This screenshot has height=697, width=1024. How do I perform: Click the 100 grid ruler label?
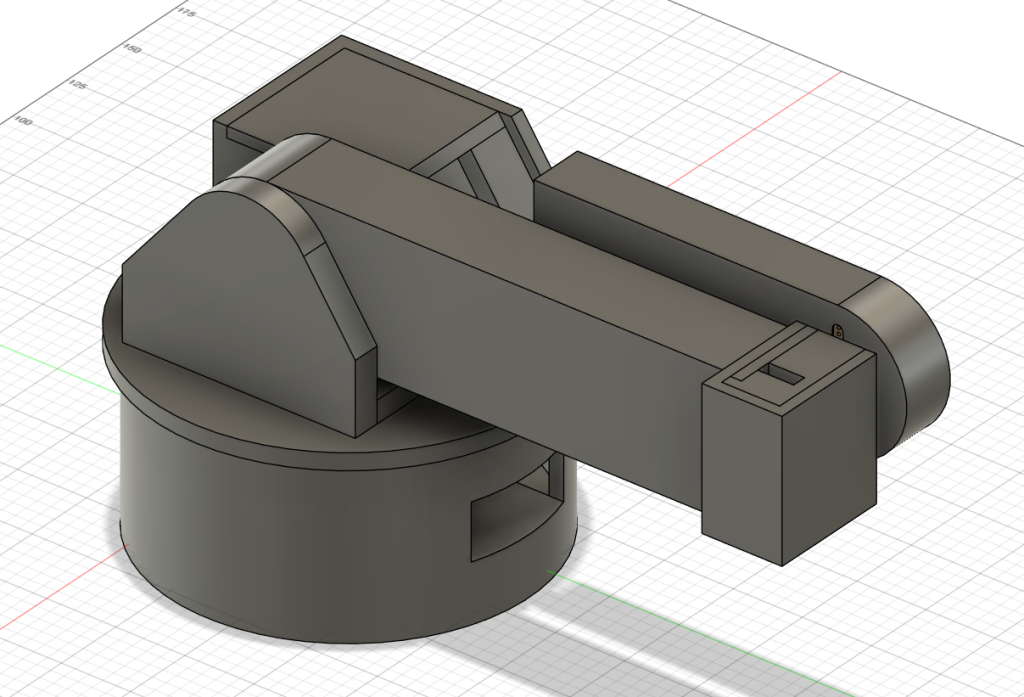[x=24, y=121]
